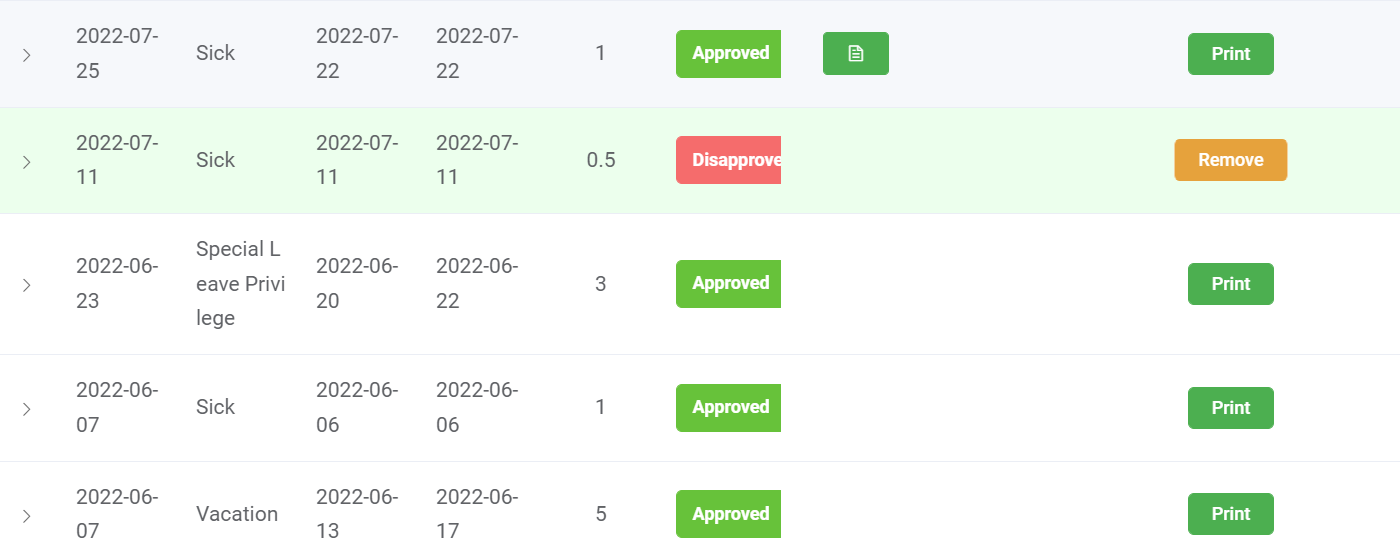The width and height of the screenshot is (1400, 560).
Task: Click Approved badge on Vacation row
Action: [x=729, y=514]
